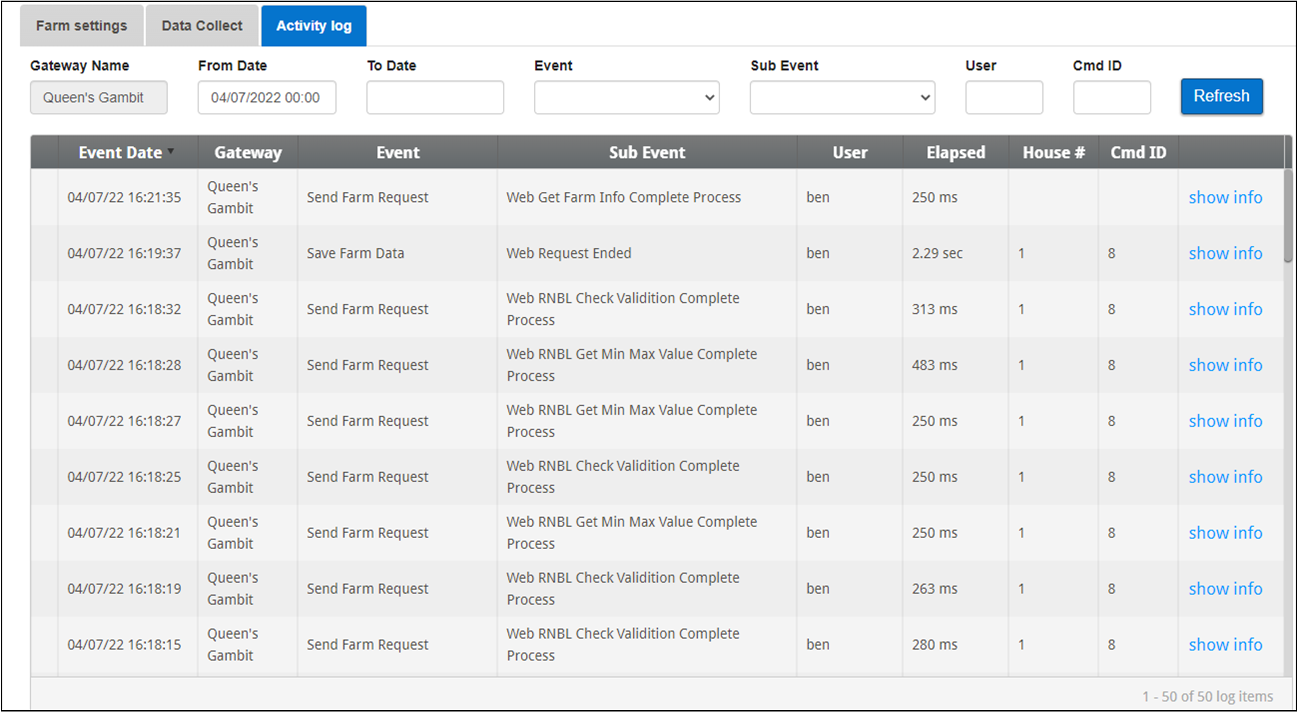The image size is (1298, 712).
Task: Expand the Event filter dropdown
Action: pos(626,98)
